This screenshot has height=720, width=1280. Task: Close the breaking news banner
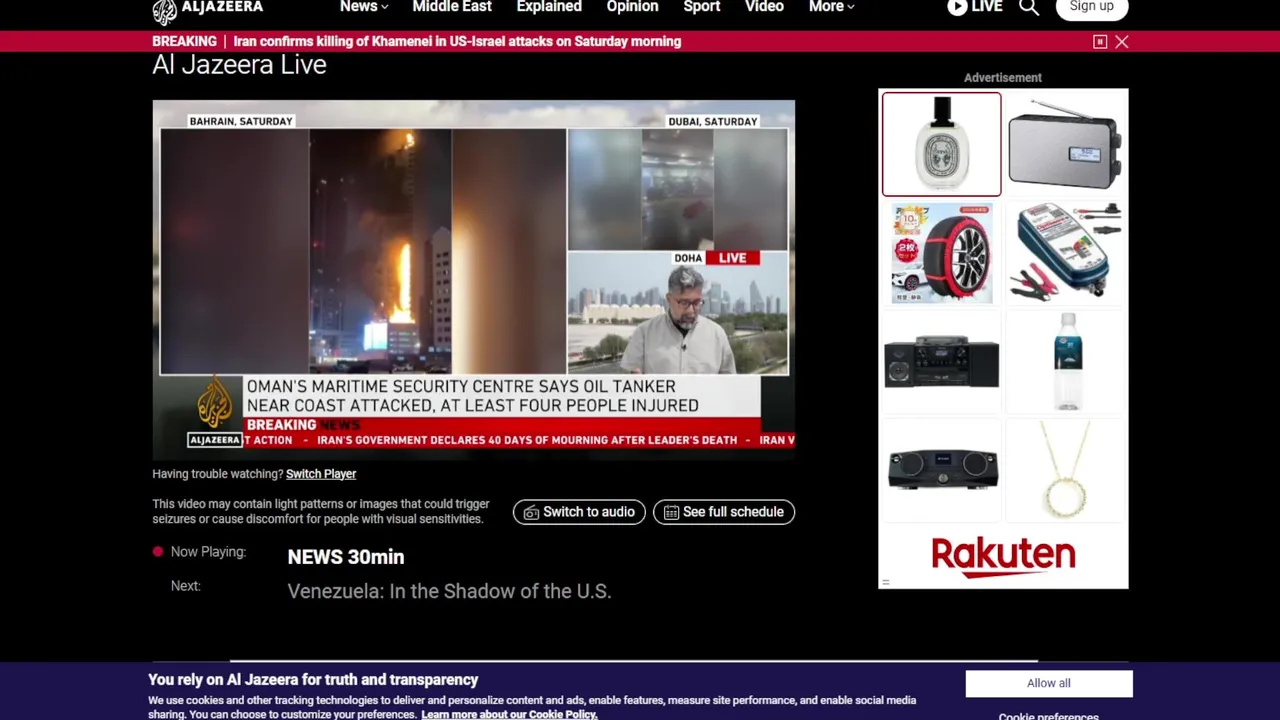(1122, 41)
